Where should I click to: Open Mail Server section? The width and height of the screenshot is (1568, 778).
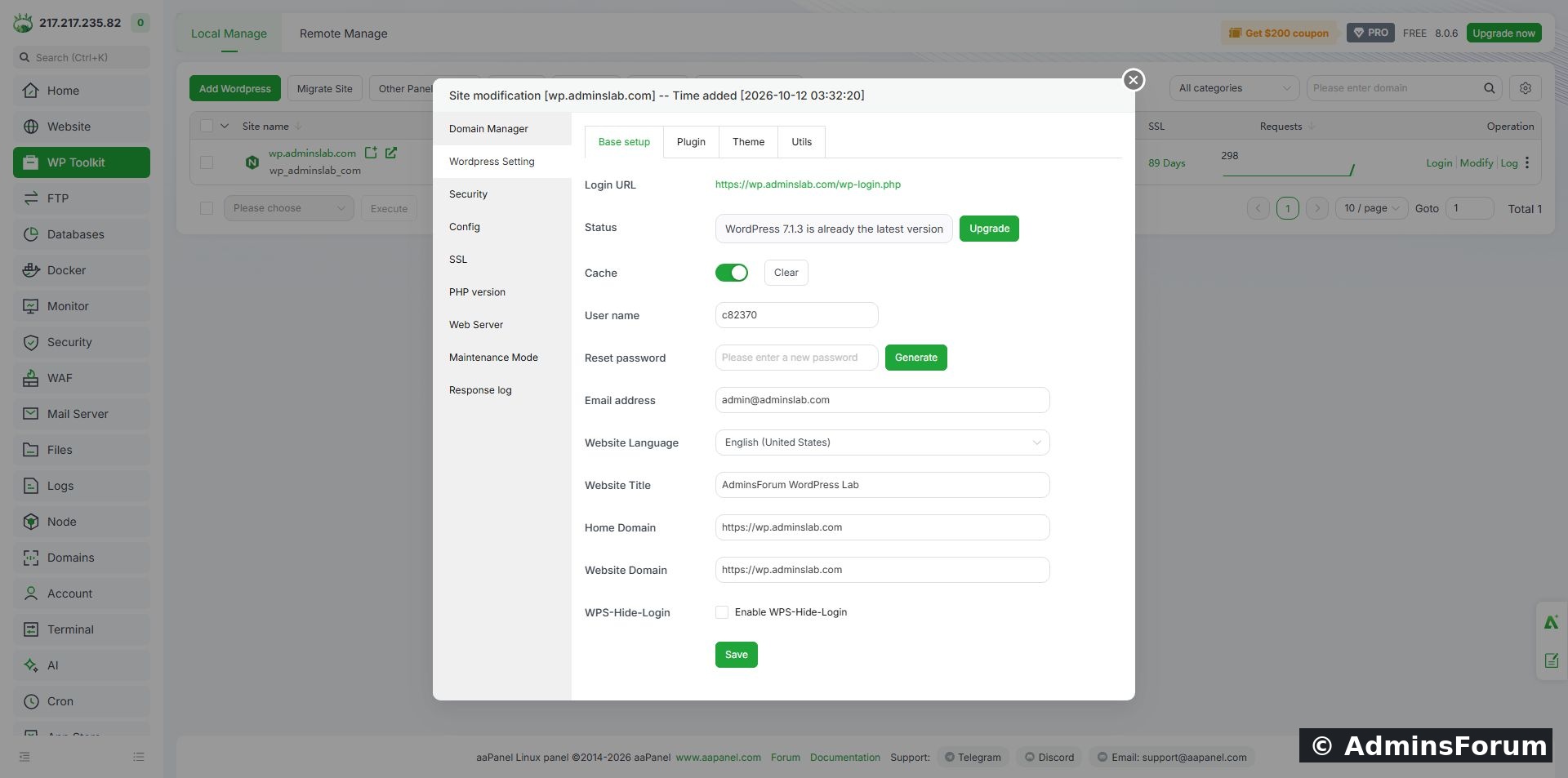pyautogui.click(x=82, y=414)
